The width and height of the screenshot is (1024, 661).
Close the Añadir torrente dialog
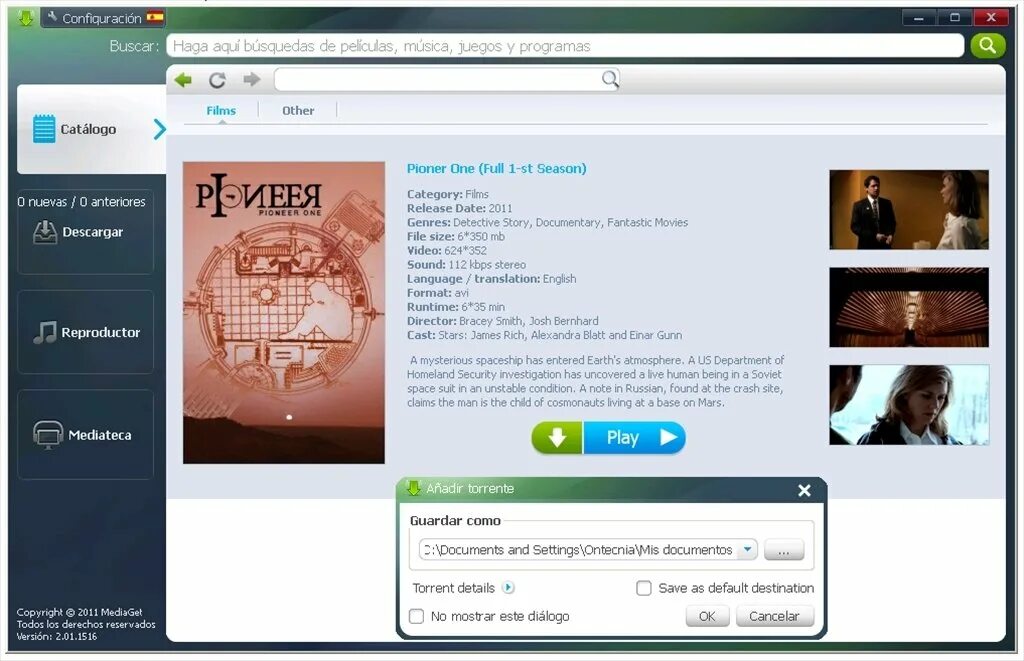tap(805, 490)
